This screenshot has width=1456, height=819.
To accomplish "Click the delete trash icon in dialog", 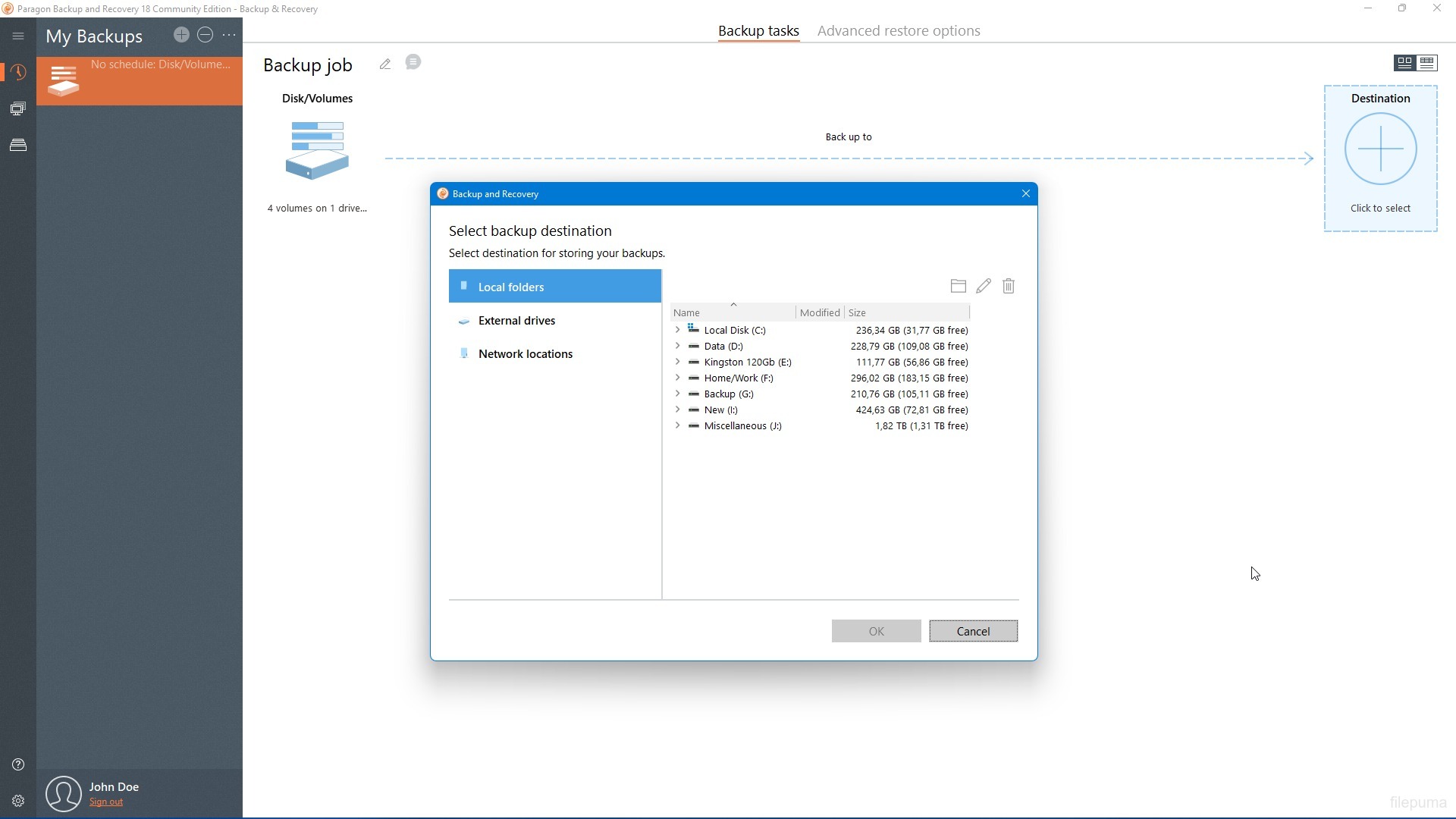I will (x=1009, y=286).
